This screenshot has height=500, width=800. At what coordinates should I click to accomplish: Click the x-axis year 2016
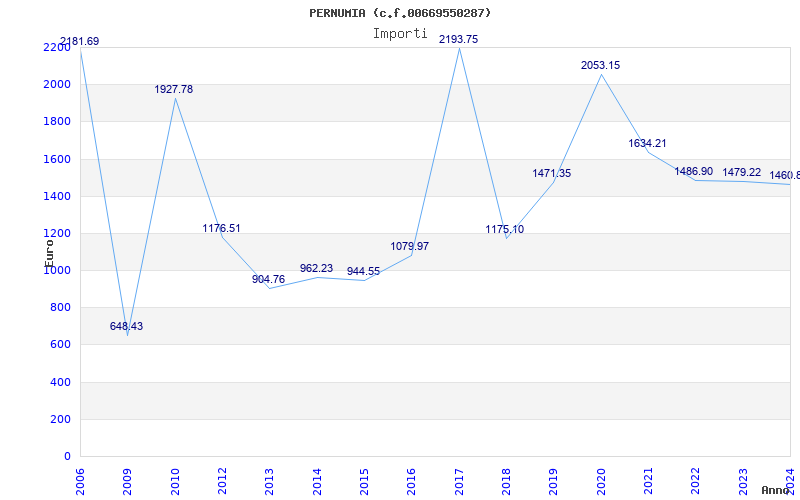411,482
